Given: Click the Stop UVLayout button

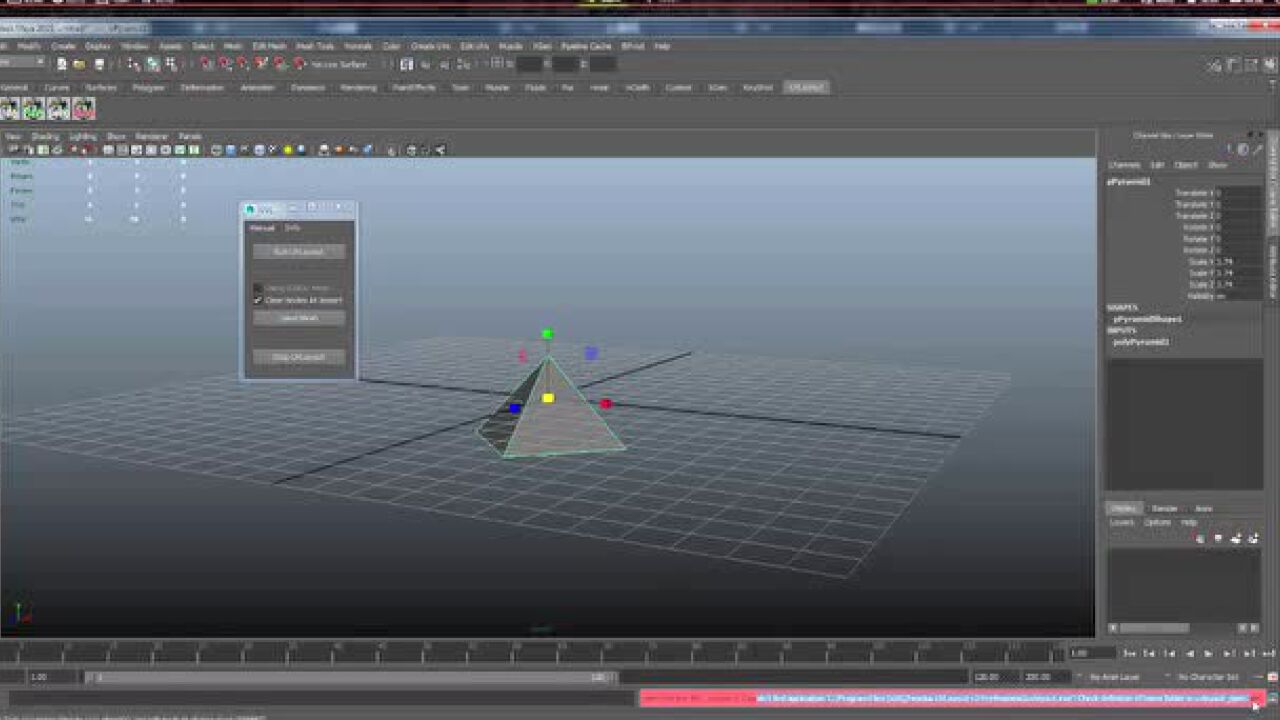Looking at the screenshot, I should tap(298, 357).
